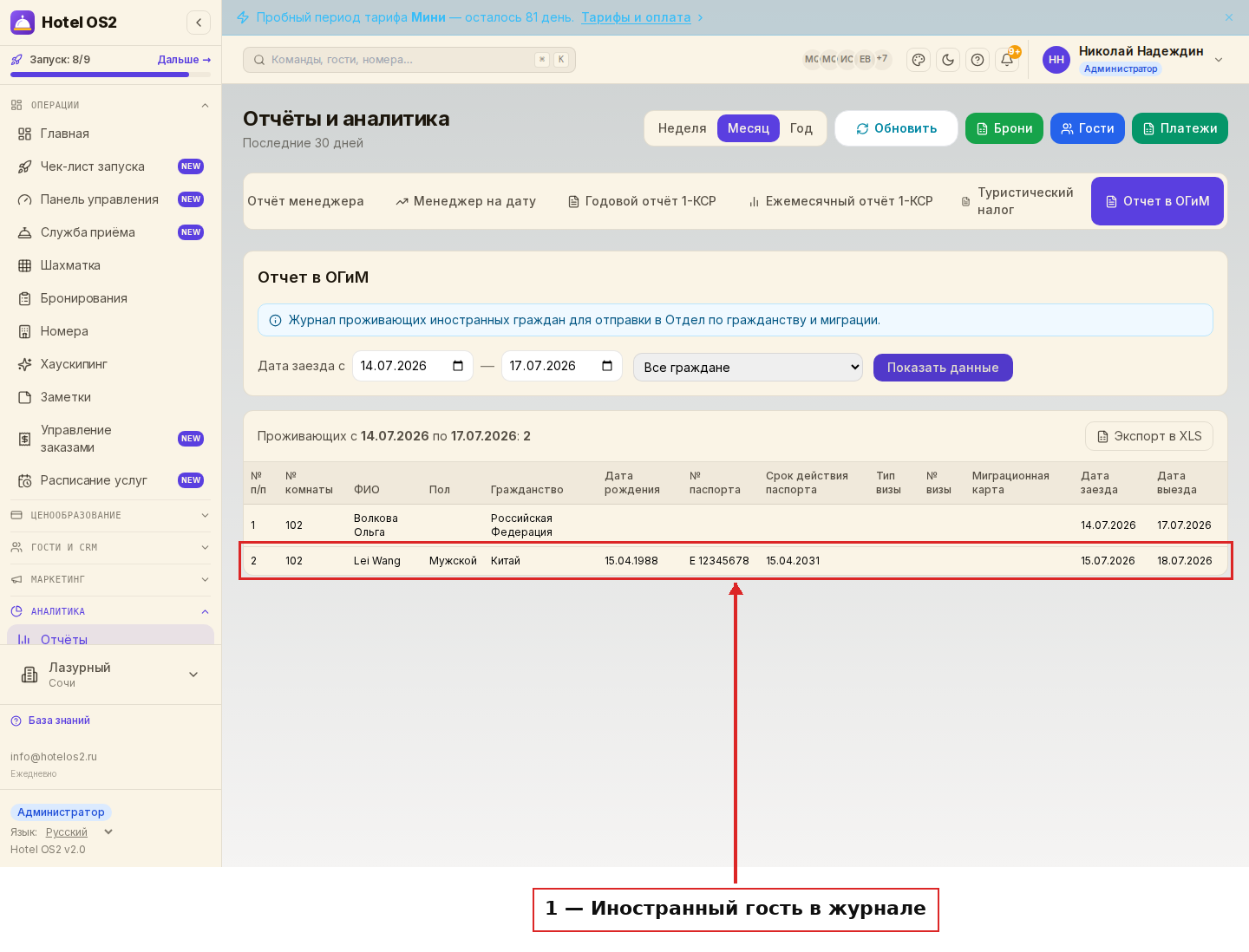Screen dimensions: 1249x952
Task: Focus the command search field
Action: (x=409, y=60)
